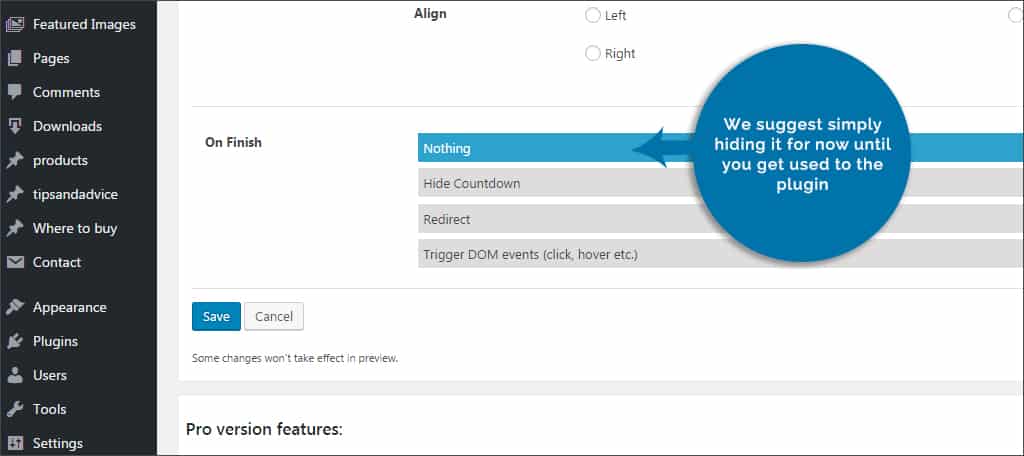
Task: Open the Where to buy menu
Action: [75, 228]
